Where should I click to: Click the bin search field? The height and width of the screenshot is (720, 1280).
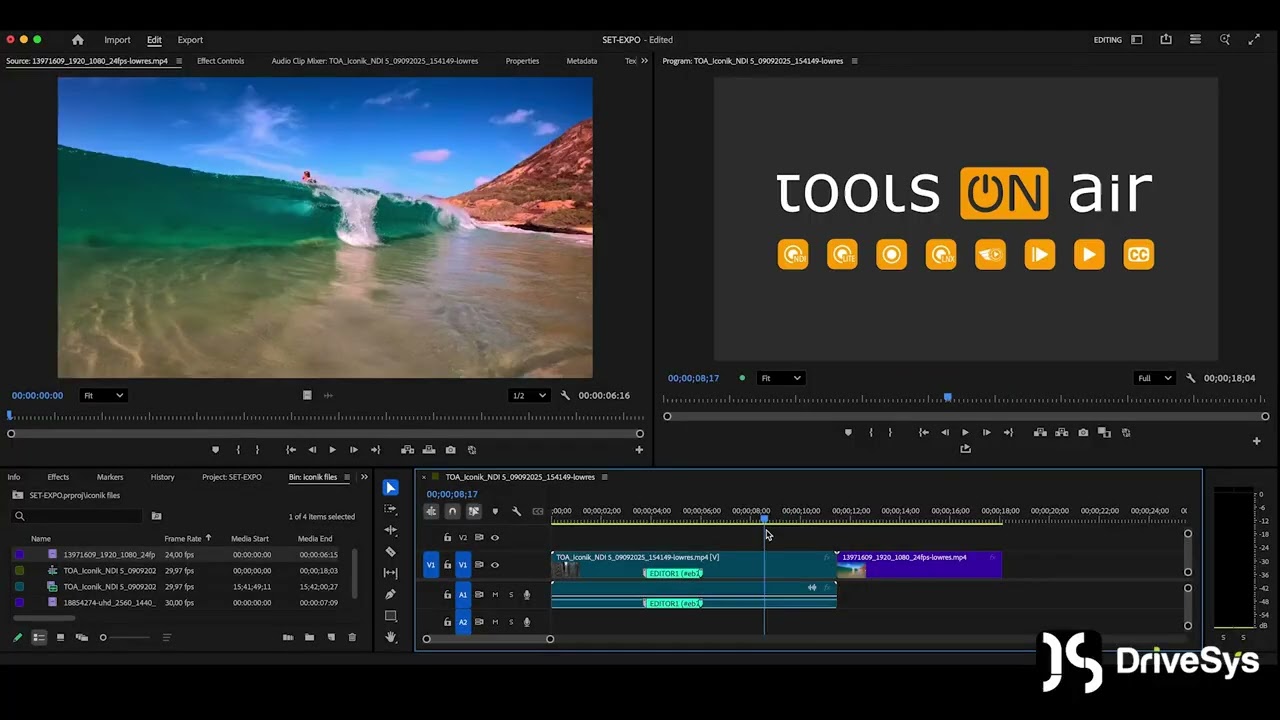[x=78, y=516]
